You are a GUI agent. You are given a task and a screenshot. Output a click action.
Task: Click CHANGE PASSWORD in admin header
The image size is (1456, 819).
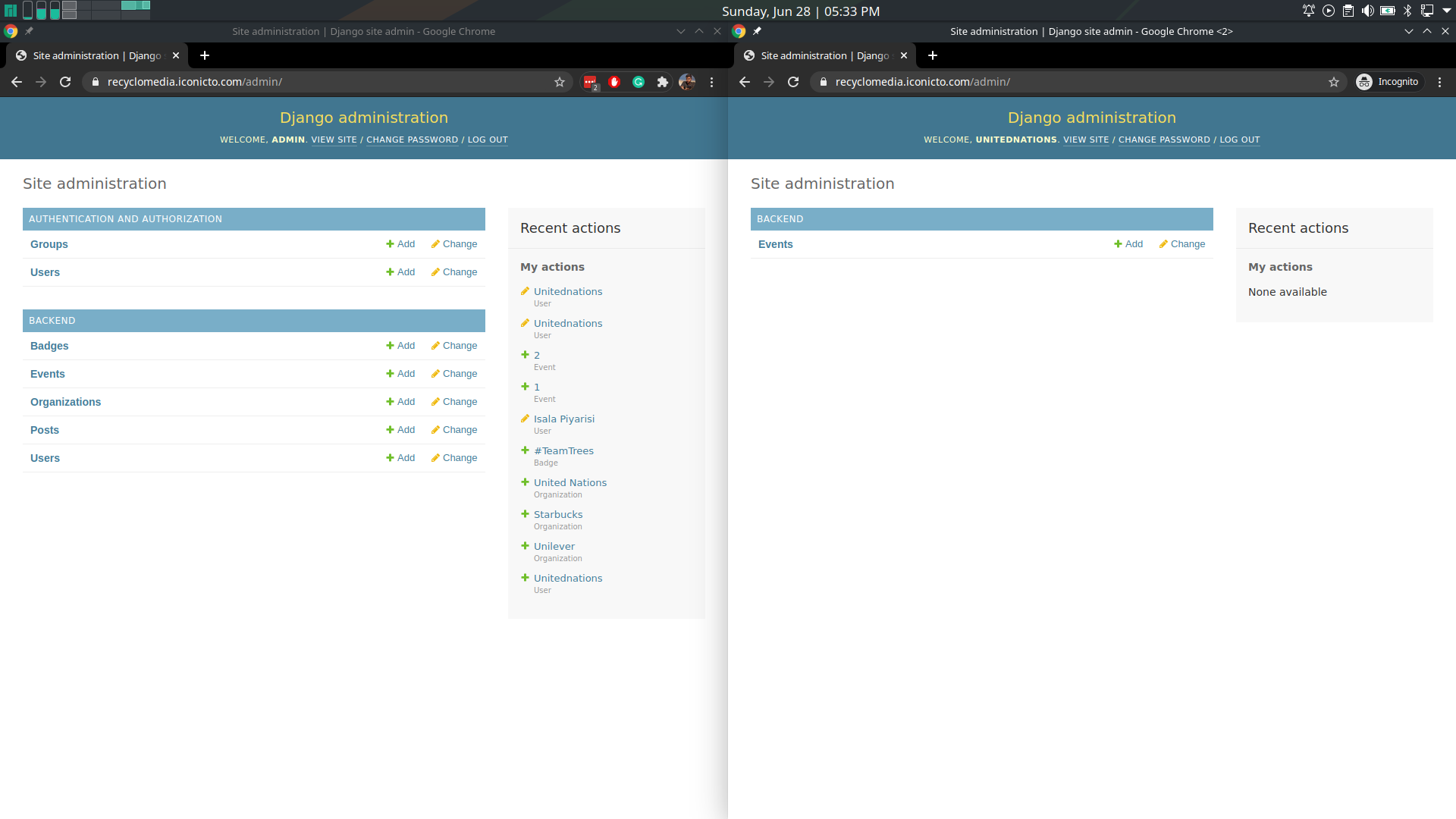(x=412, y=139)
